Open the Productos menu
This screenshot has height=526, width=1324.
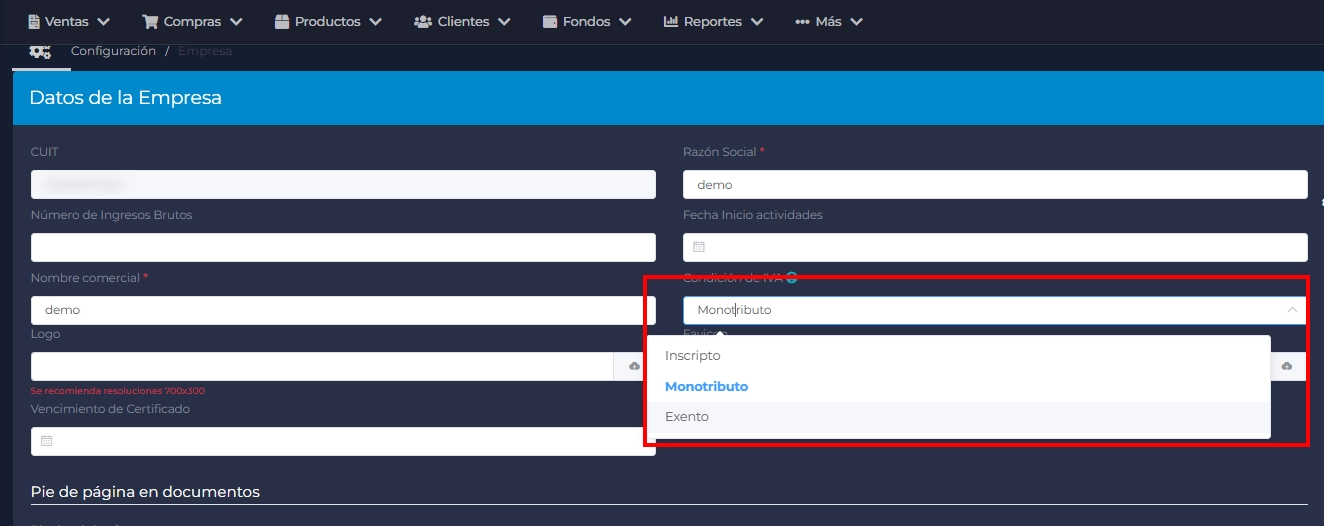click(328, 21)
